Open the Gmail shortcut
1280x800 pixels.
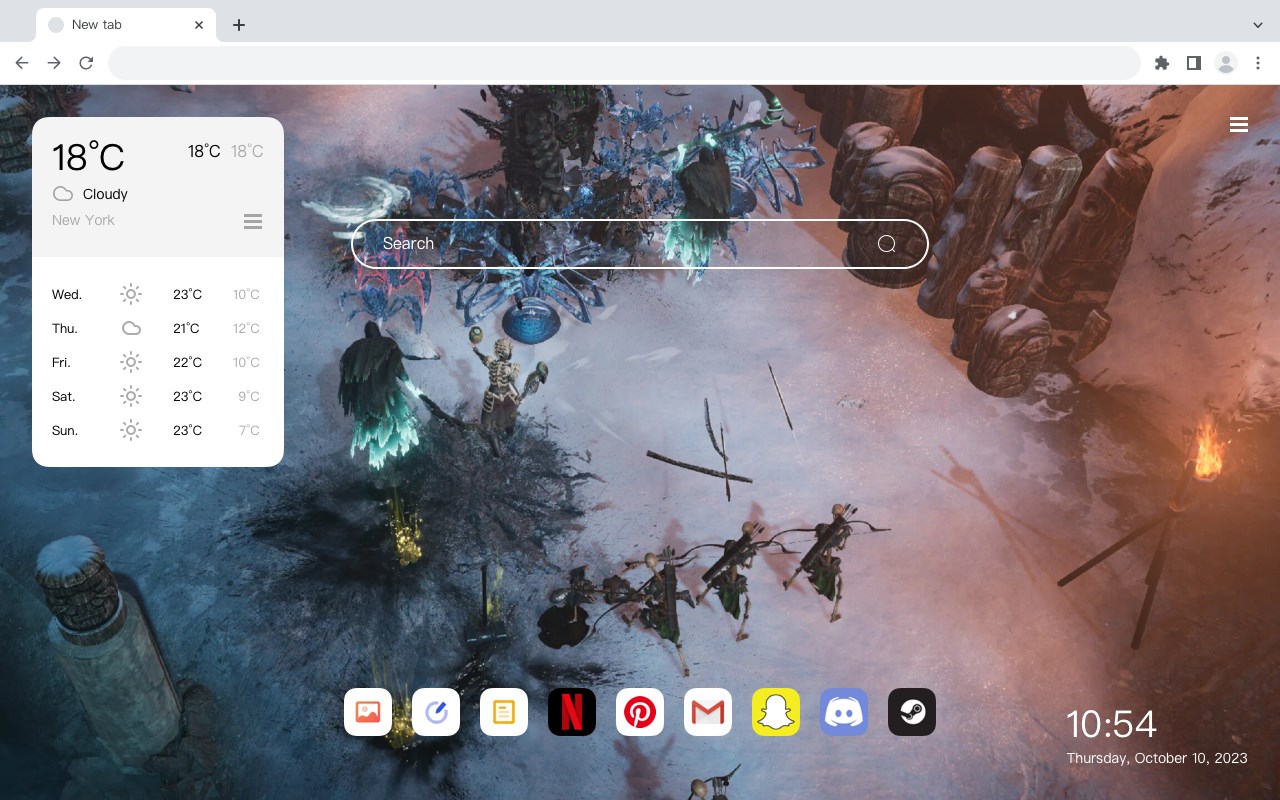pyautogui.click(x=708, y=712)
